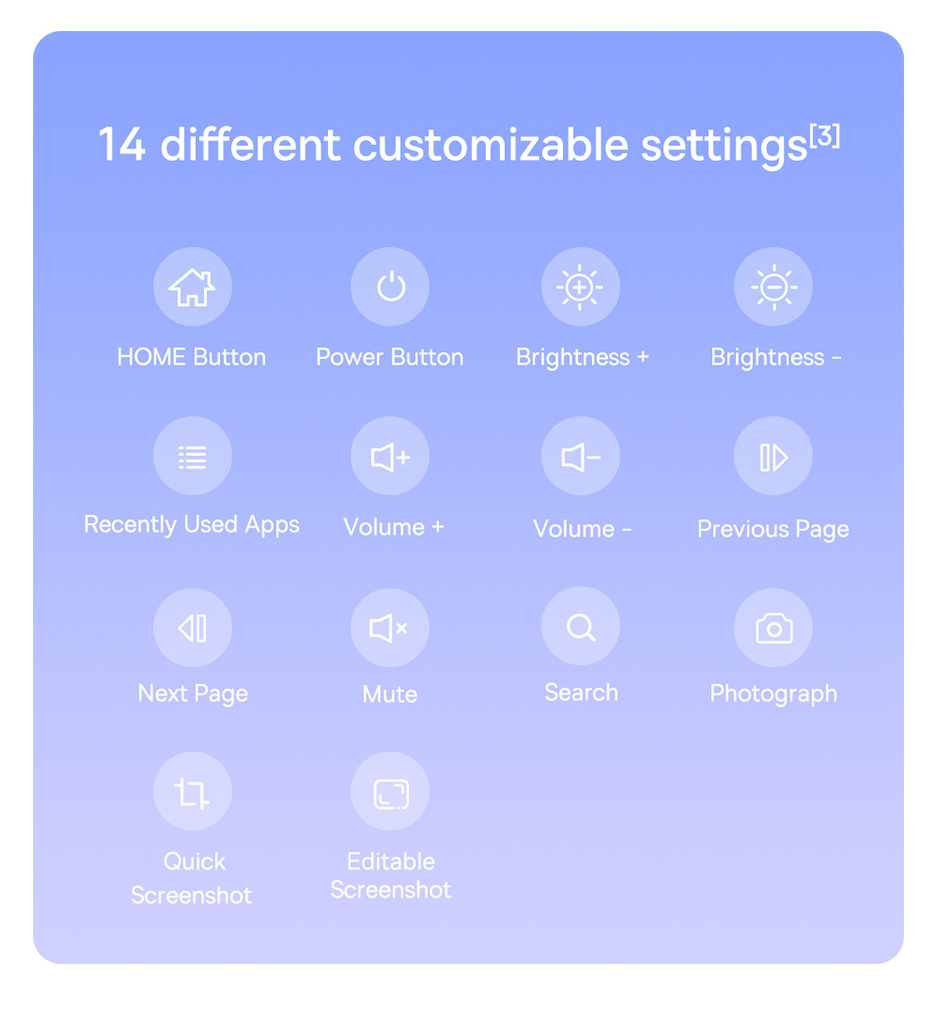Image resolution: width=930 pixels, height=1009 pixels.
Task: Tap the Volume − speaker icon
Action: 580,456
